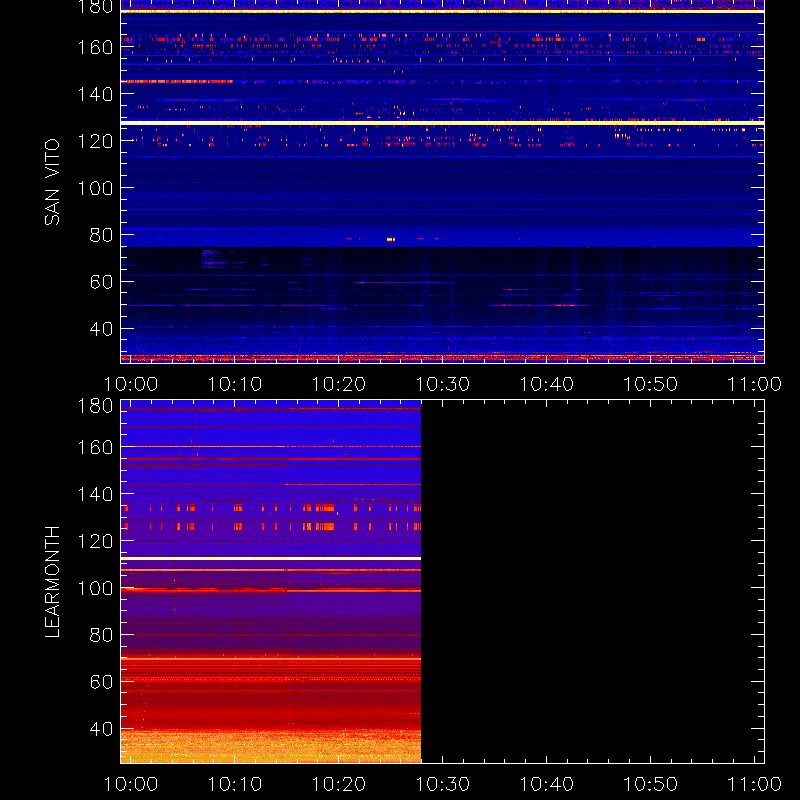This screenshot has height=800, width=800.
Task: Click 10:20 time label below San Vito plot
Action: (x=339, y=384)
